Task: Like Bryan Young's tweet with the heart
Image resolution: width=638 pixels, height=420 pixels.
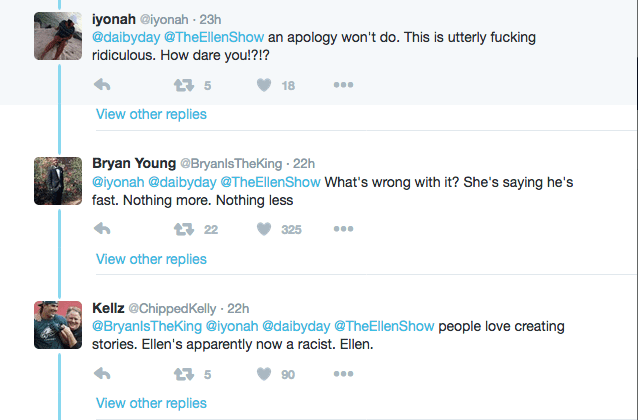Action: click(264, 229)
